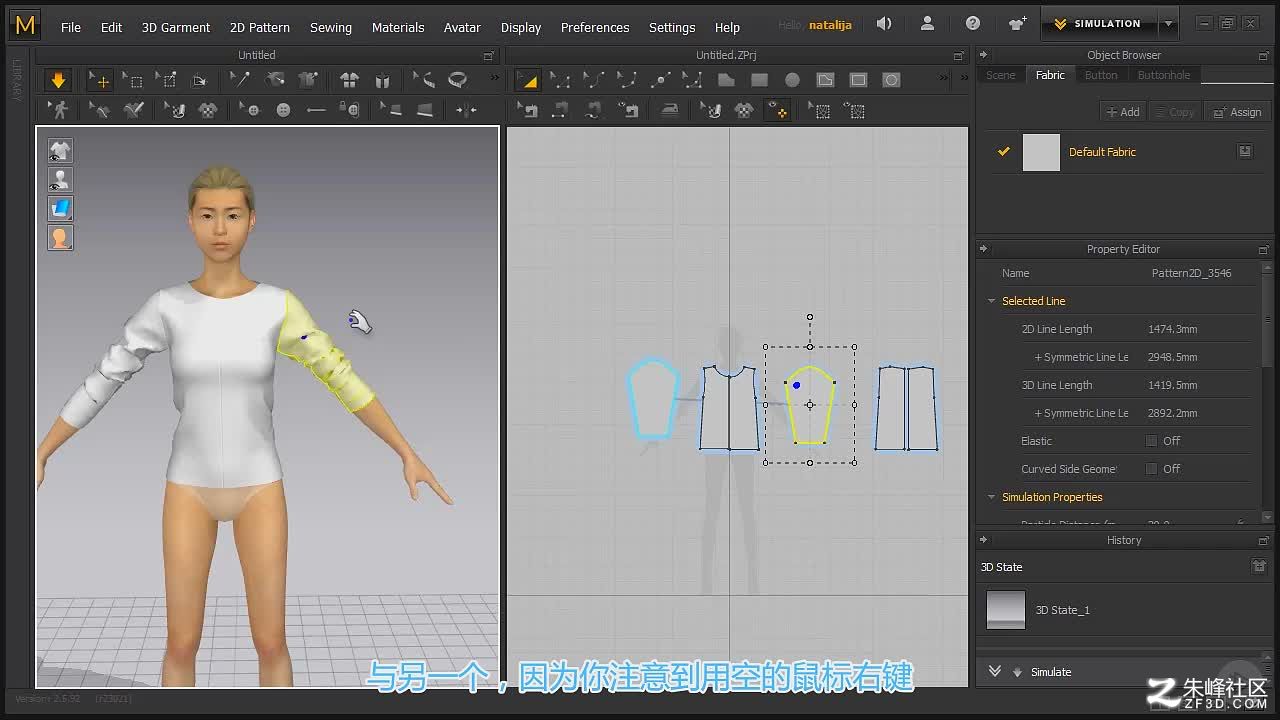This screenshot has height=720, width=1280.
Task: Collapse the Selected Line section
Action: point(992,301)
